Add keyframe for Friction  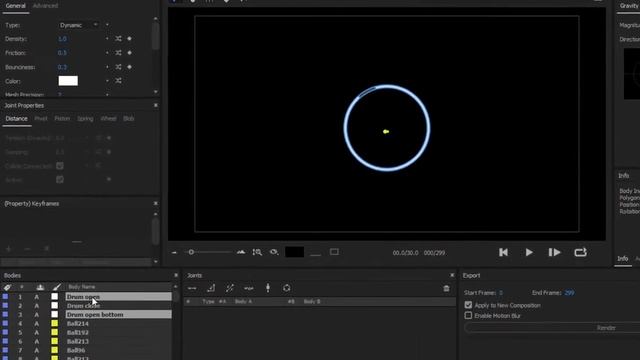click(129, 53)
